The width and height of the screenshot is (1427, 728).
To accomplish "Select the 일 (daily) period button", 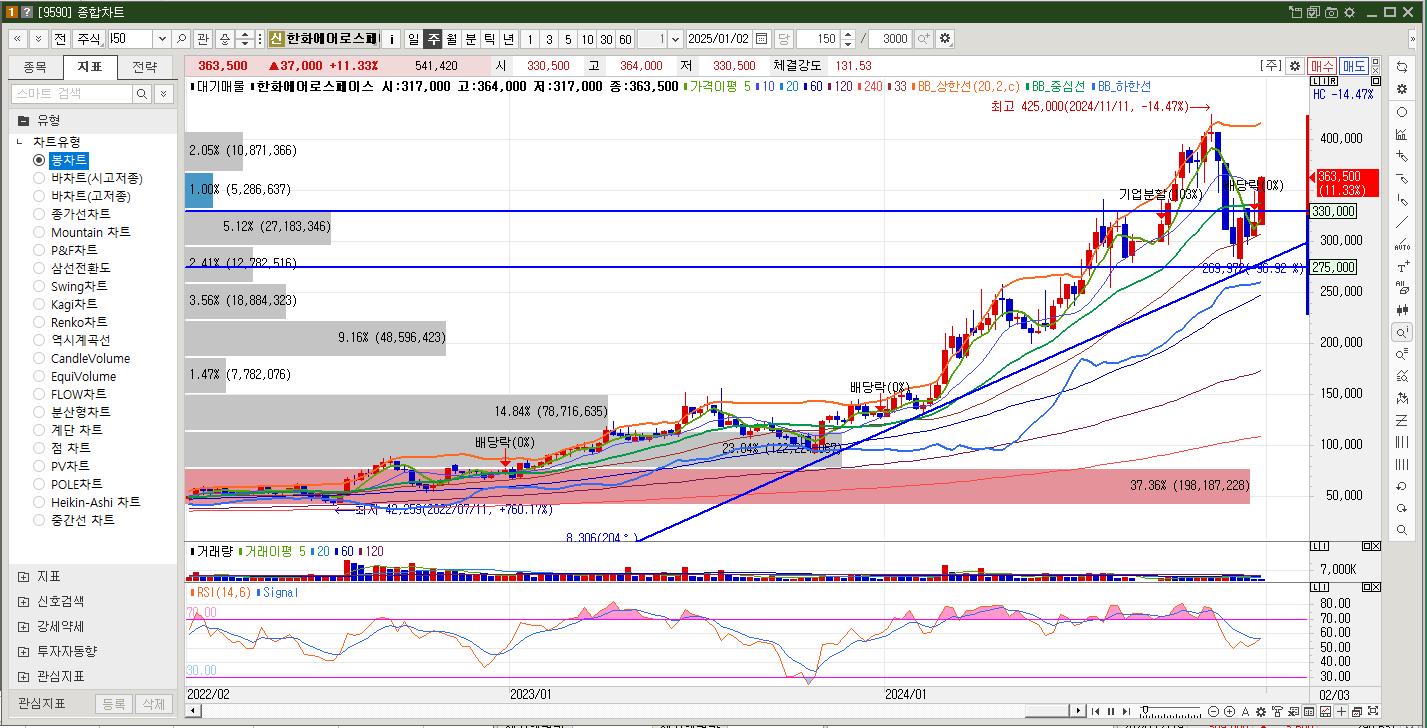I will coord(413,39).
